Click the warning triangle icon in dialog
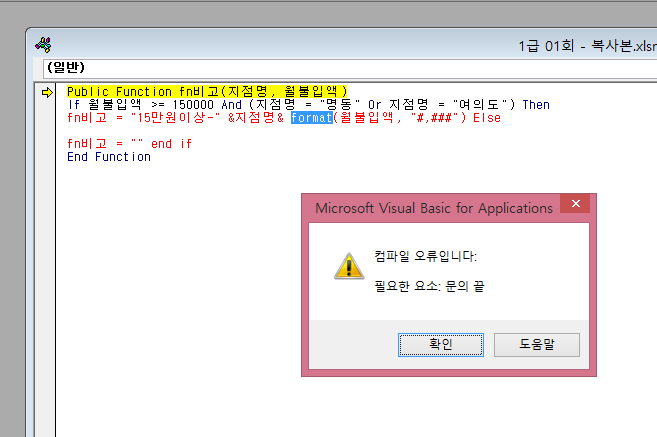The width and height of the screenshot is (657, 437). coord(347,265)
